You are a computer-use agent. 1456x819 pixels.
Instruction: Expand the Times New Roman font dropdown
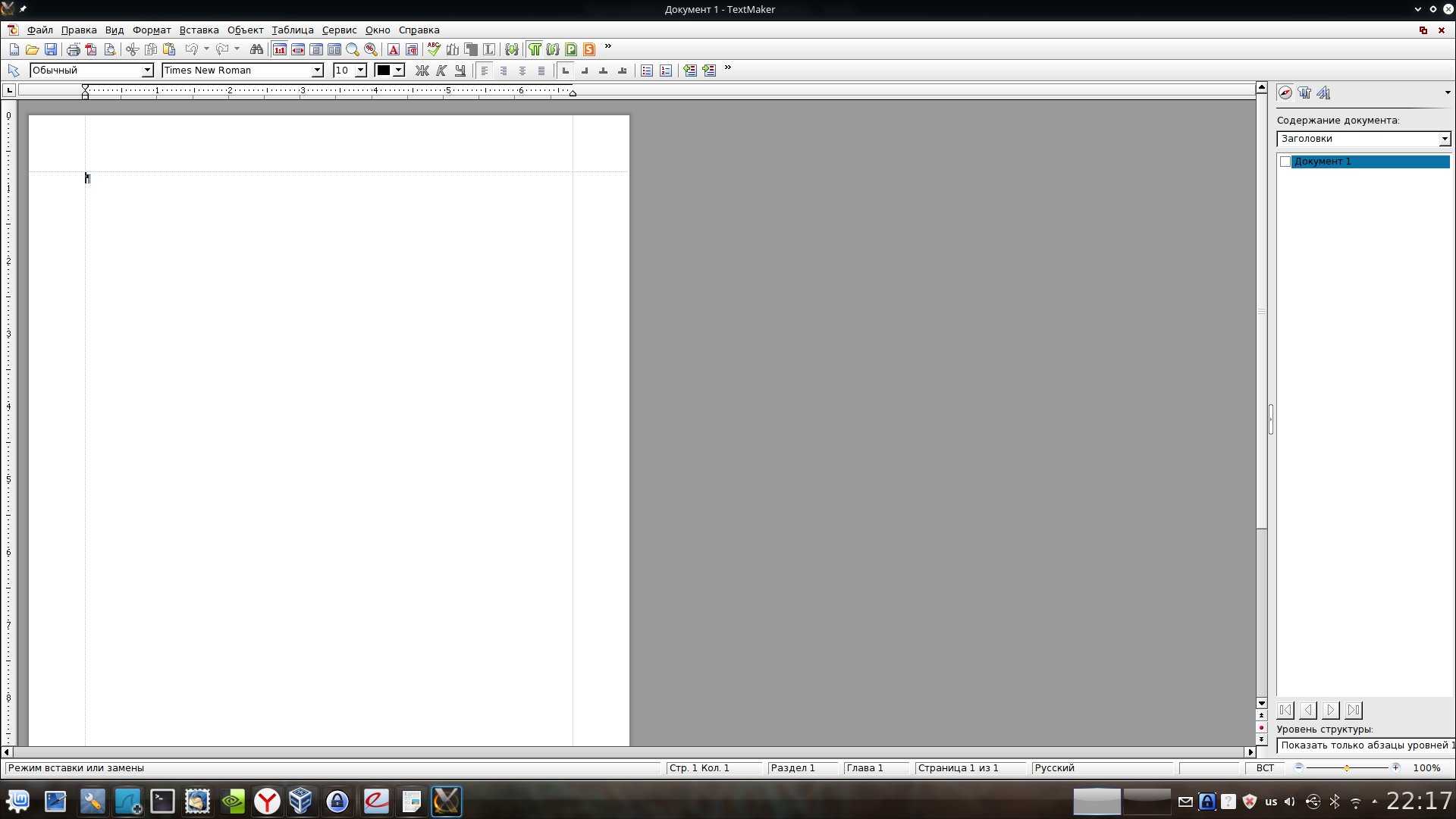tap(317, 71)
